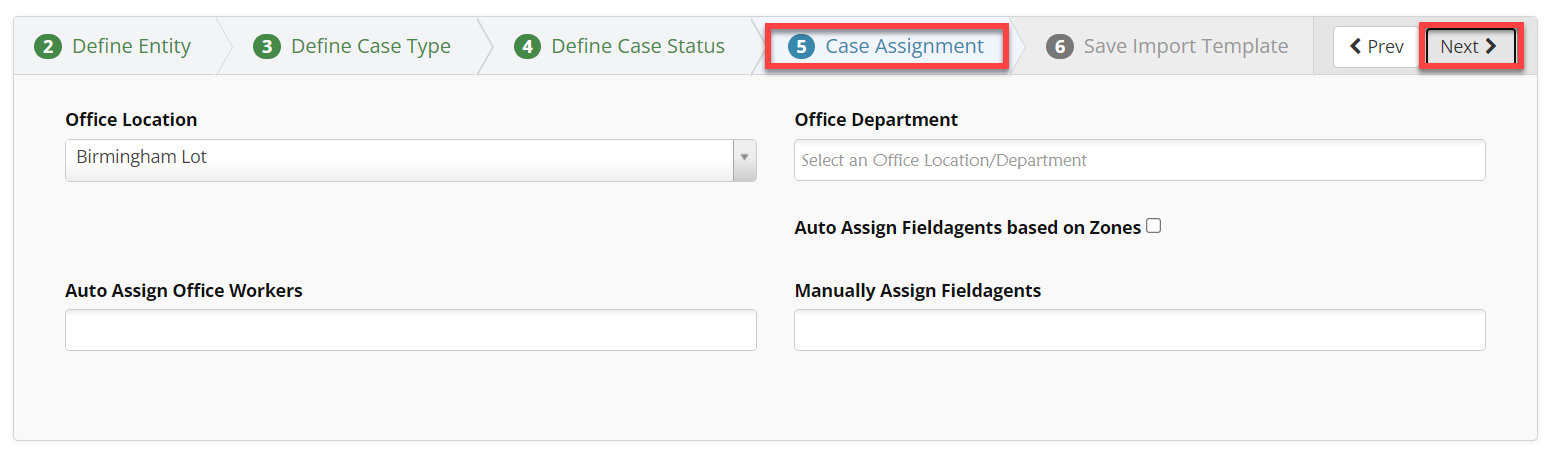
Task: Click the green number 4 step badge
Action: point(527,47)
